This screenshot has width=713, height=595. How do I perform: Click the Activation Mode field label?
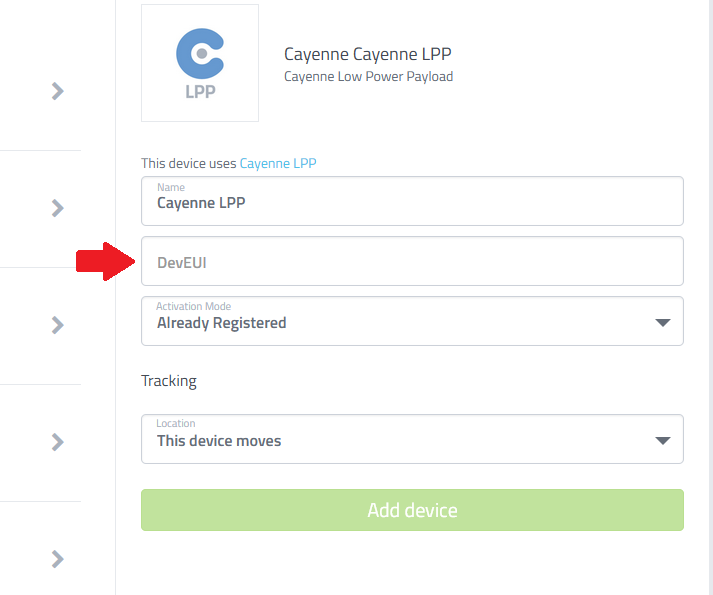click(x=194, y=306)
